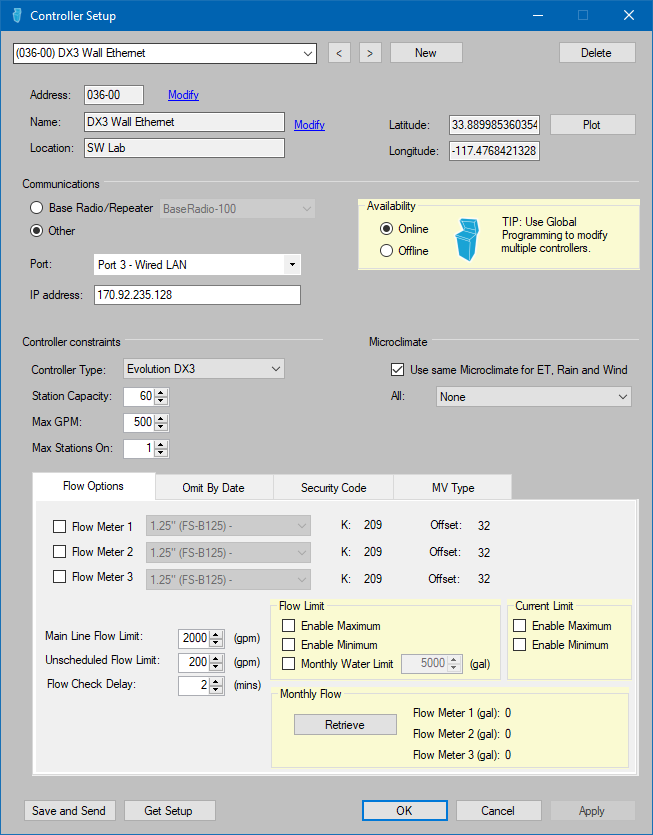Click the Plot button
Viewport: 653px width, 835px height.
tap(592, 125)
